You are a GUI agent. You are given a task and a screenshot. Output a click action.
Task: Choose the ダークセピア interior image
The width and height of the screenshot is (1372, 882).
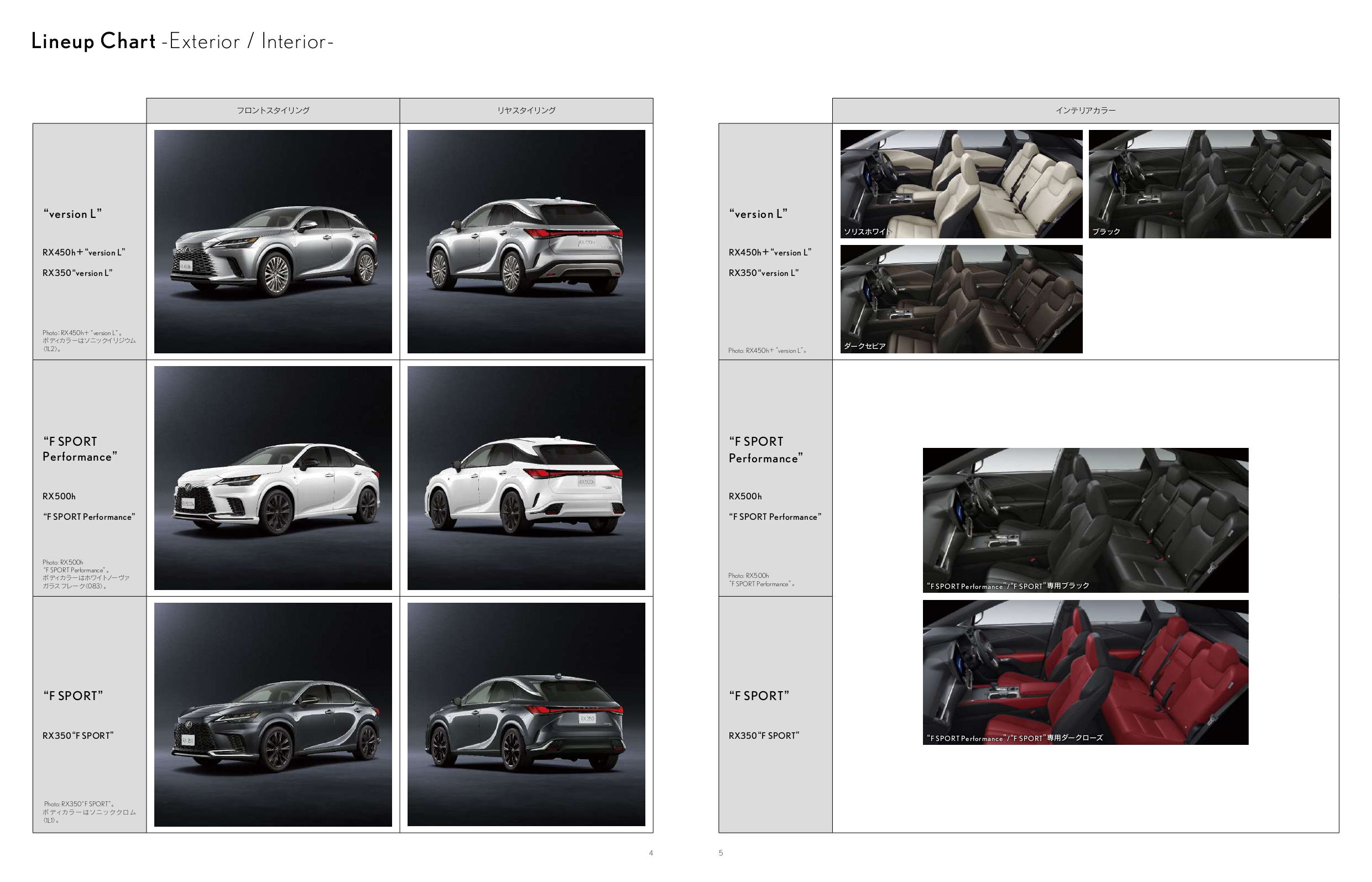coord(961,299)
